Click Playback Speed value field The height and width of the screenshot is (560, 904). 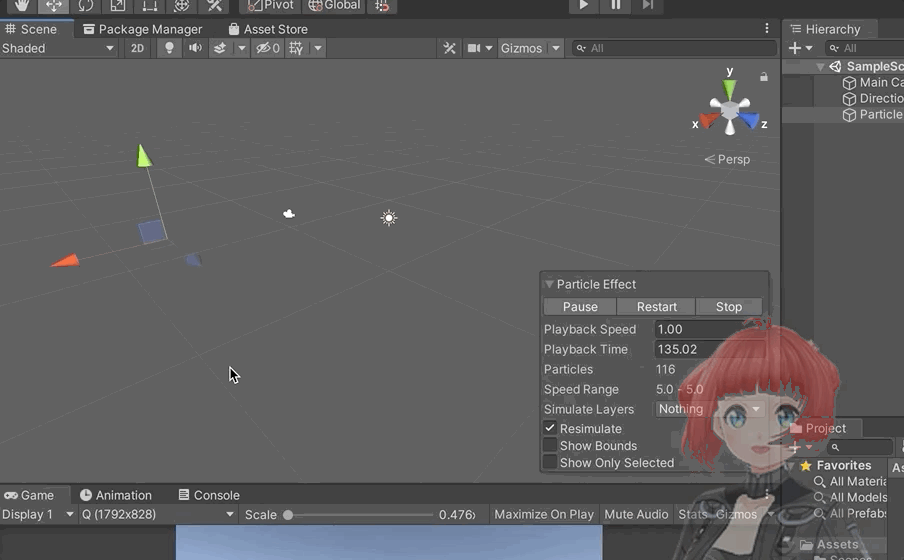coord(710,329)
